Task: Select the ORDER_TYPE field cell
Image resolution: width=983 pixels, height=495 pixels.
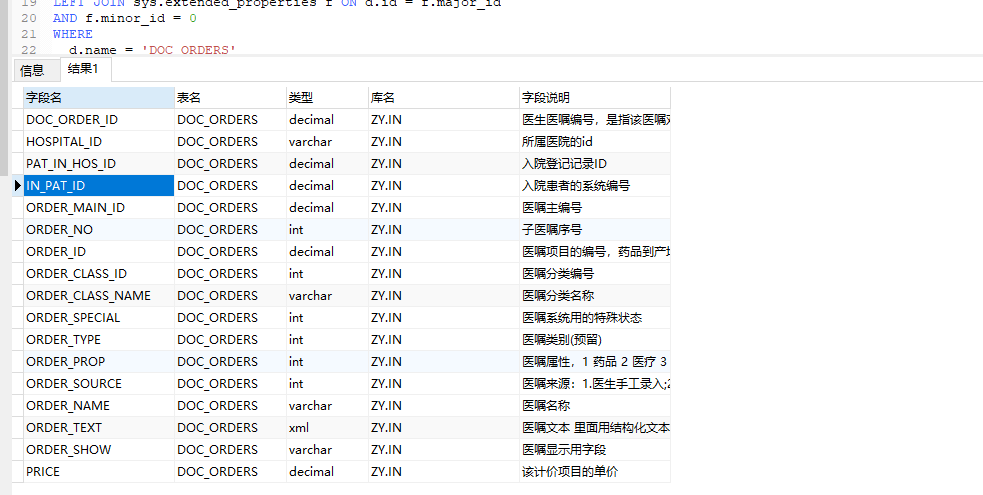Action: point(99,339)
